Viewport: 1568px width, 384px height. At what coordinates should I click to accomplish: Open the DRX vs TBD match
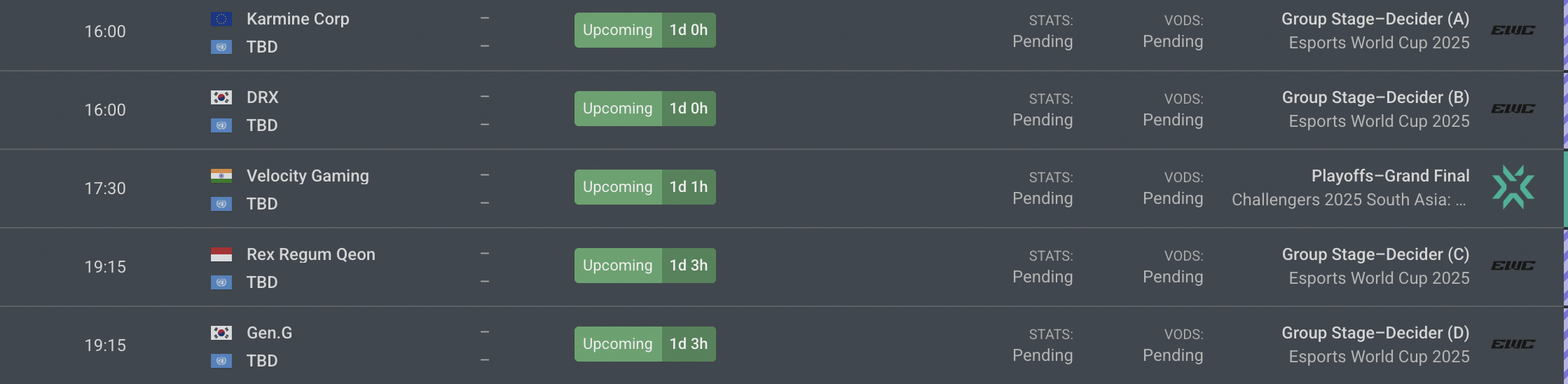[782, 110]
